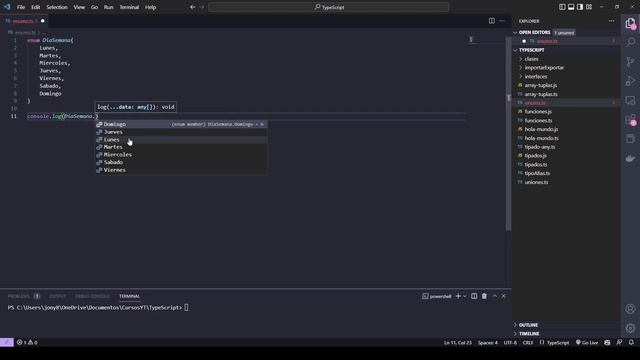Collapse the TYPESCRIPT folder section
This screenshot has height=360, width=640.
click(531, 50)
